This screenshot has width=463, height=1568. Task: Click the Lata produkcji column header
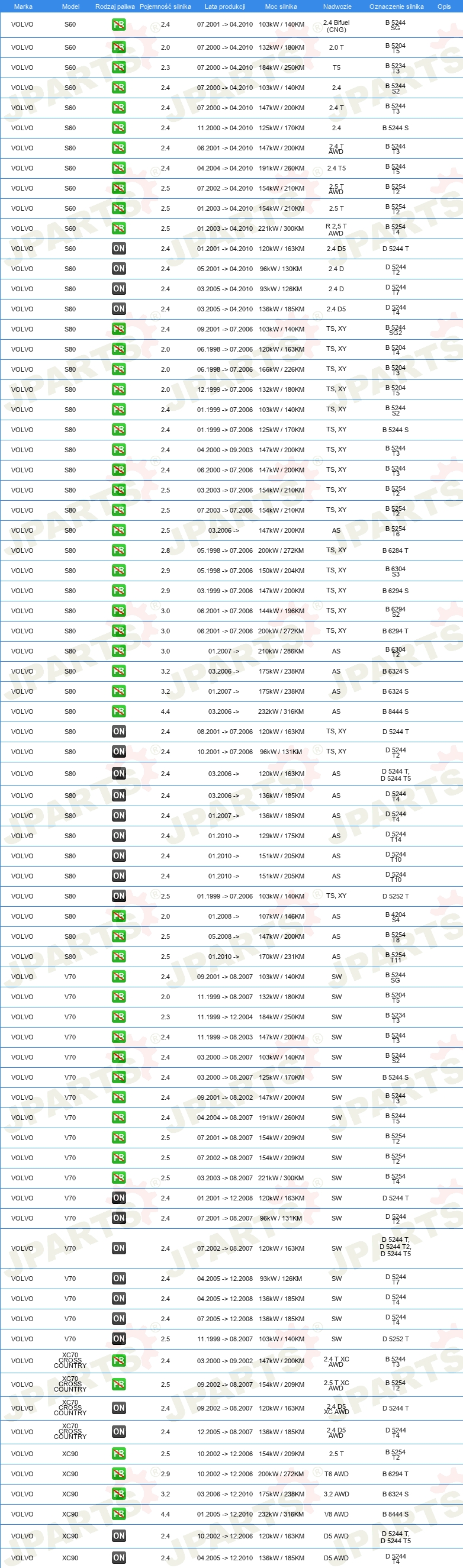pyautogui.click(x=225, y=7)
